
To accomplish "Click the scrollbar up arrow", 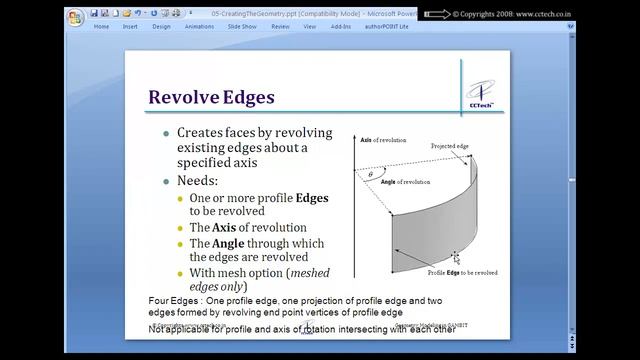I will (572, 36).
